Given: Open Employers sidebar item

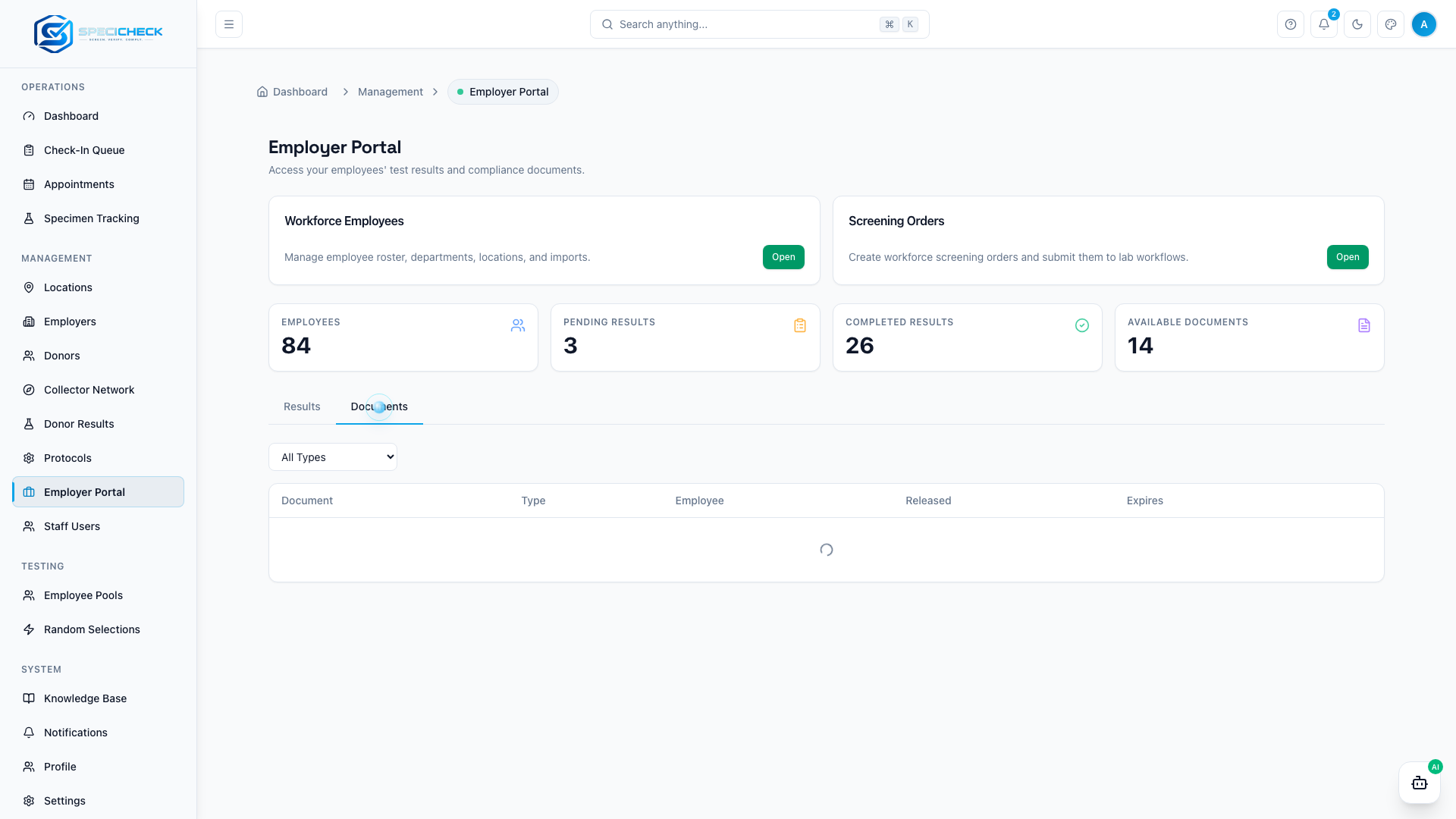Looking at the screenshot, I should [98, 322].
